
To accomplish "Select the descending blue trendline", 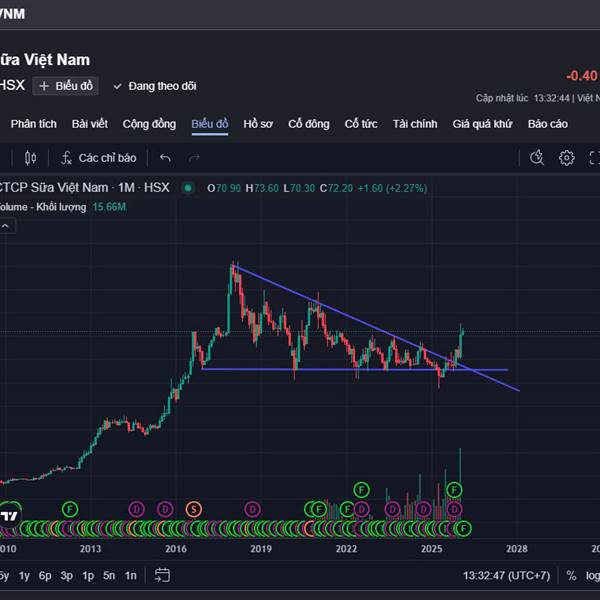I will tap(375, 328).
